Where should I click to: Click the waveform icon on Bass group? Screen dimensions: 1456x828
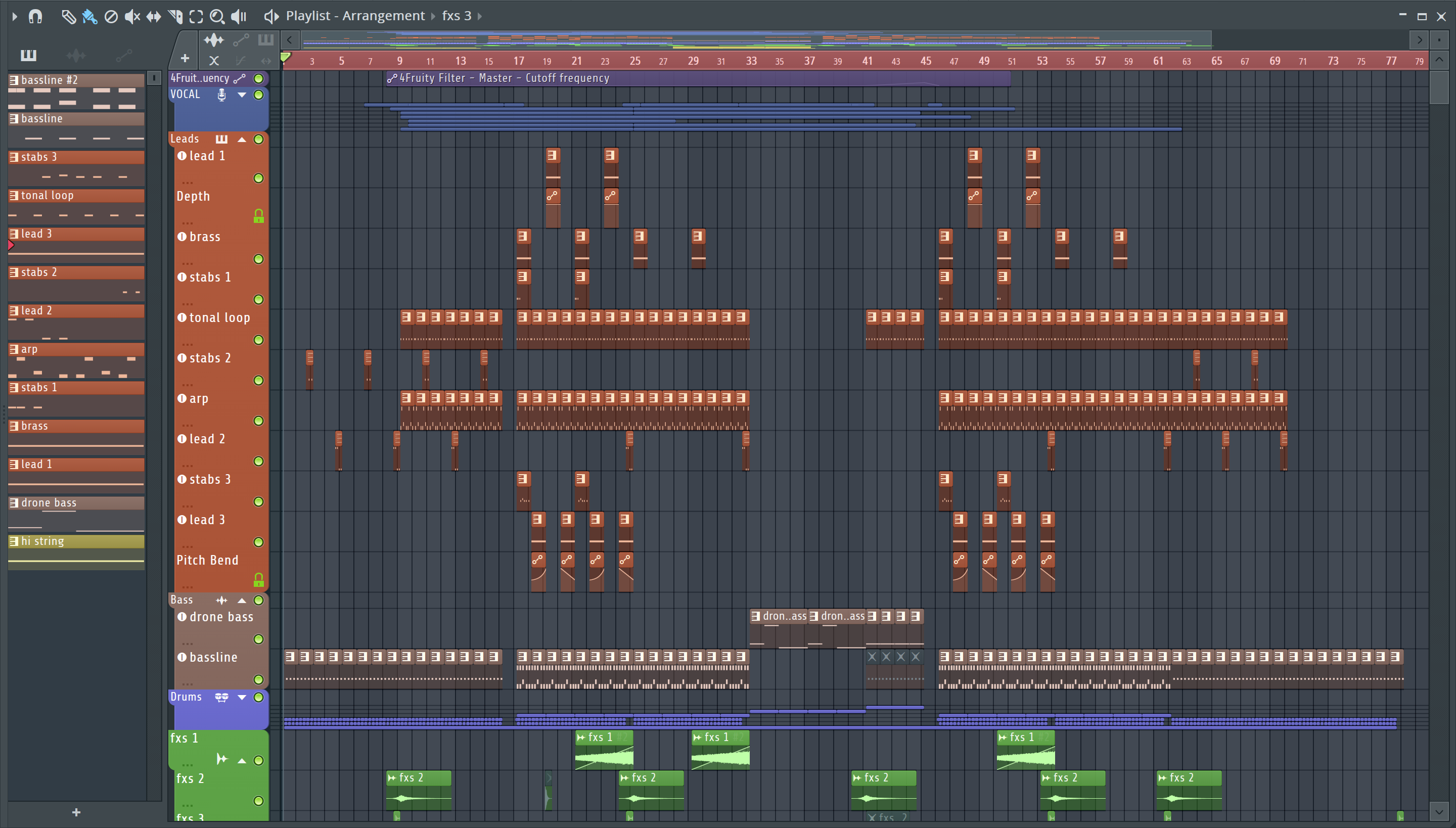tap(221, 601)
